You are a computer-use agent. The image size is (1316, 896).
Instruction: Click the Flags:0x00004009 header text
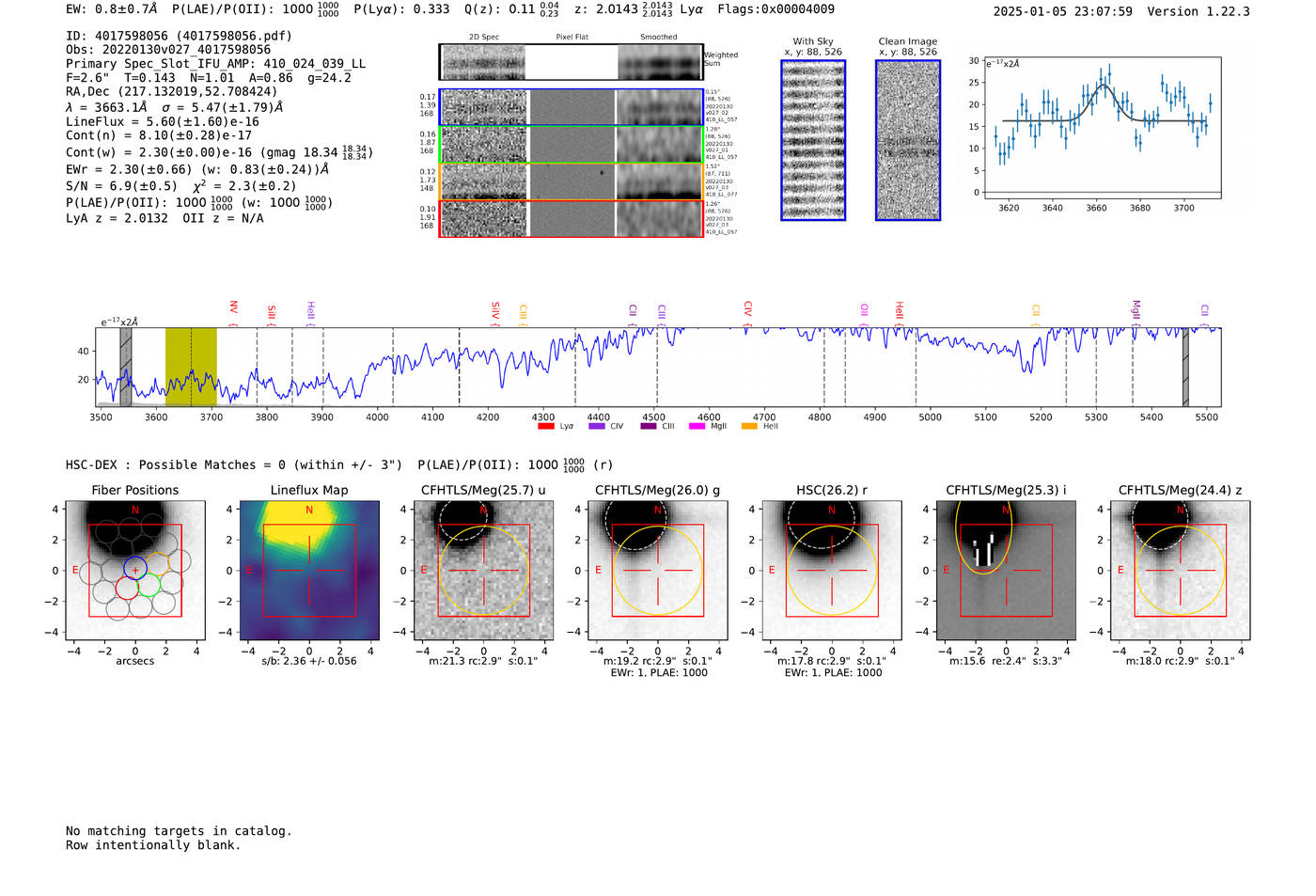[x=775, y=9]
